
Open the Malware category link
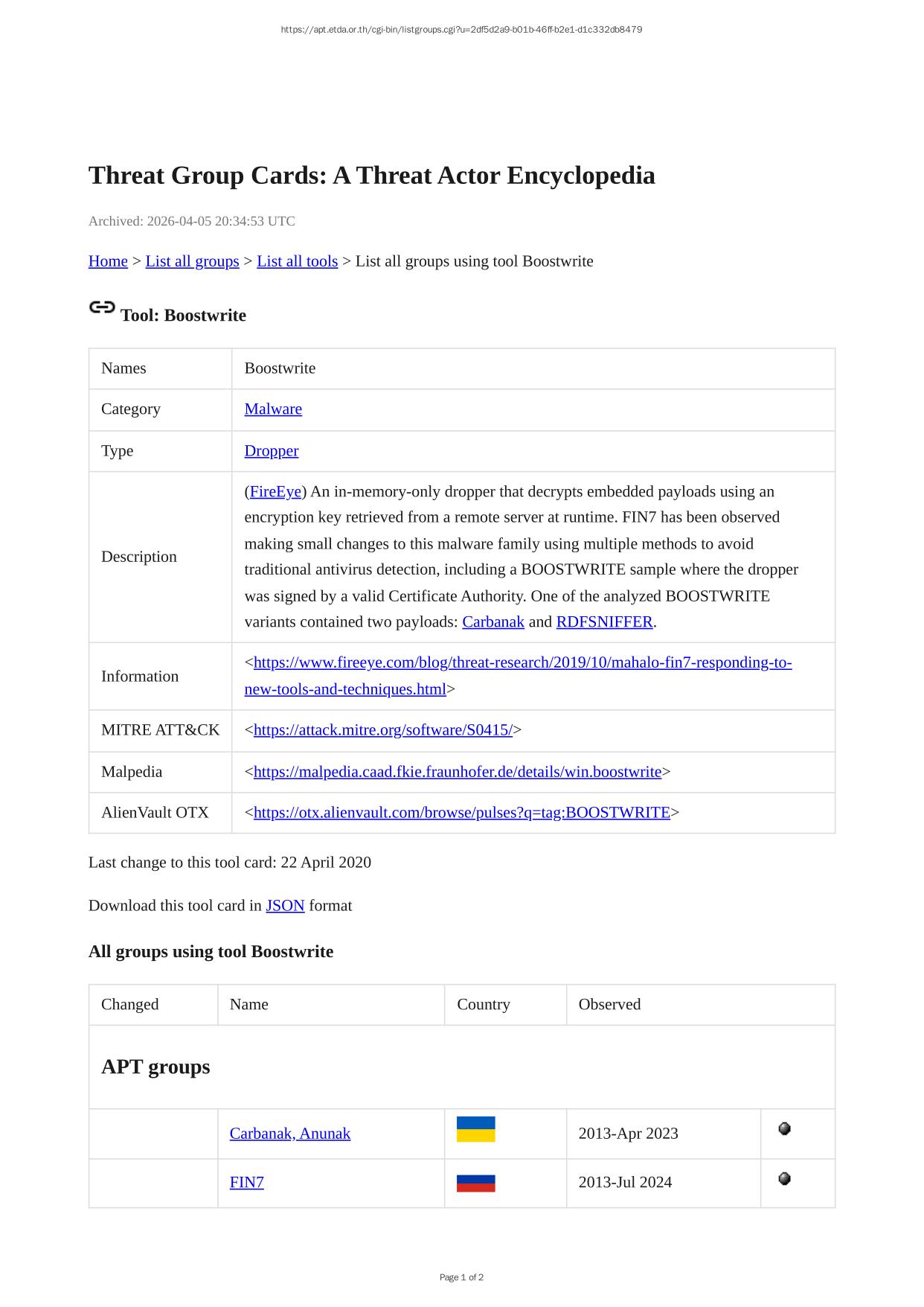(x=273, y=409)
